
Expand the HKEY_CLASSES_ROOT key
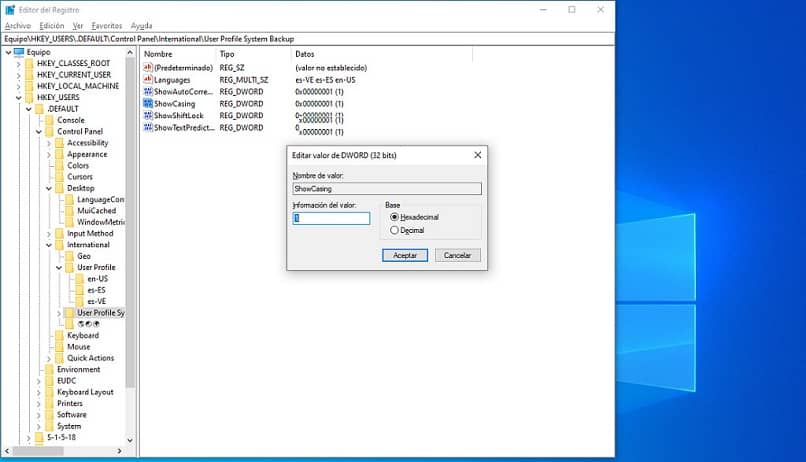[19, 63]
